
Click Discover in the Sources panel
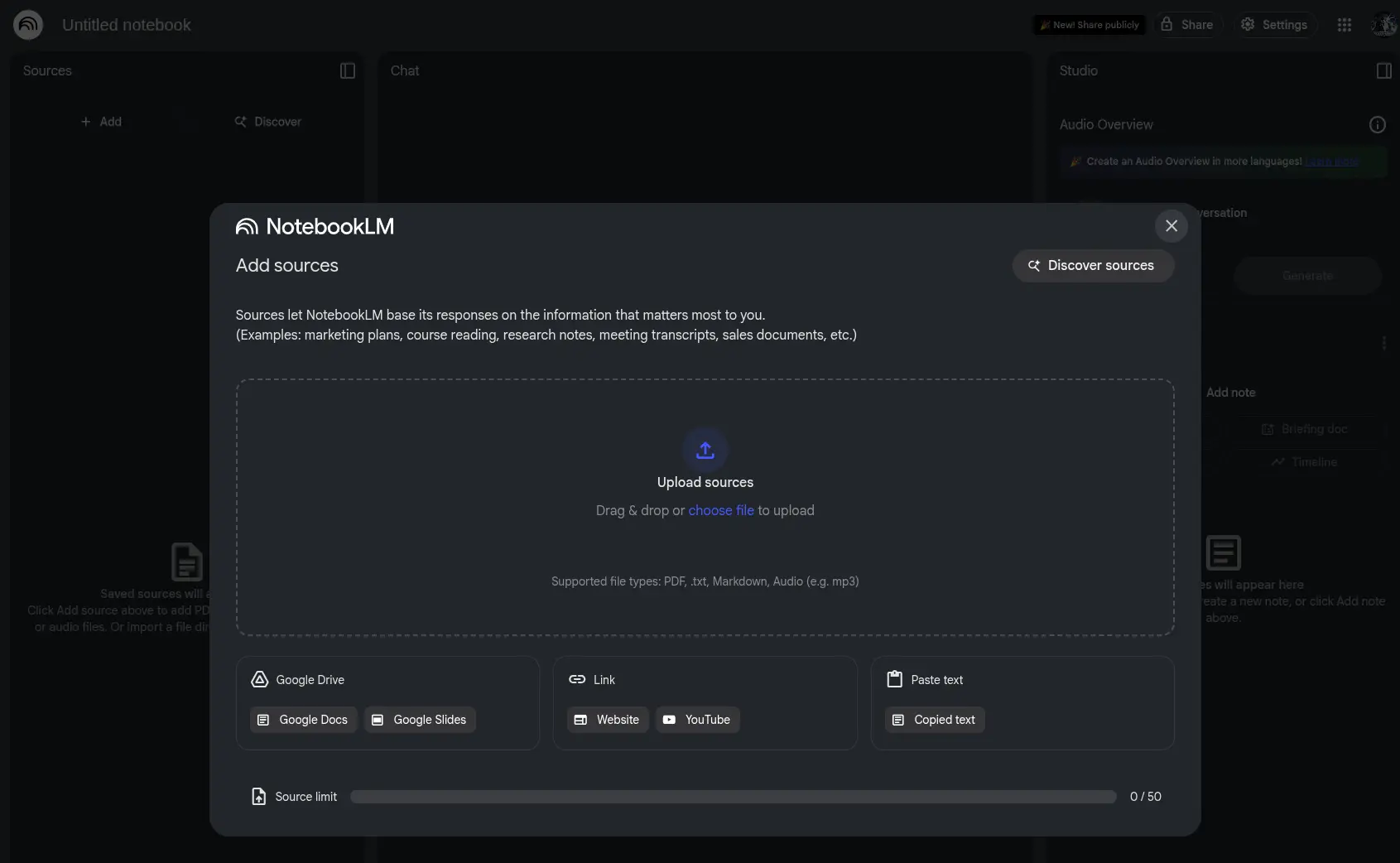point(268,122)
